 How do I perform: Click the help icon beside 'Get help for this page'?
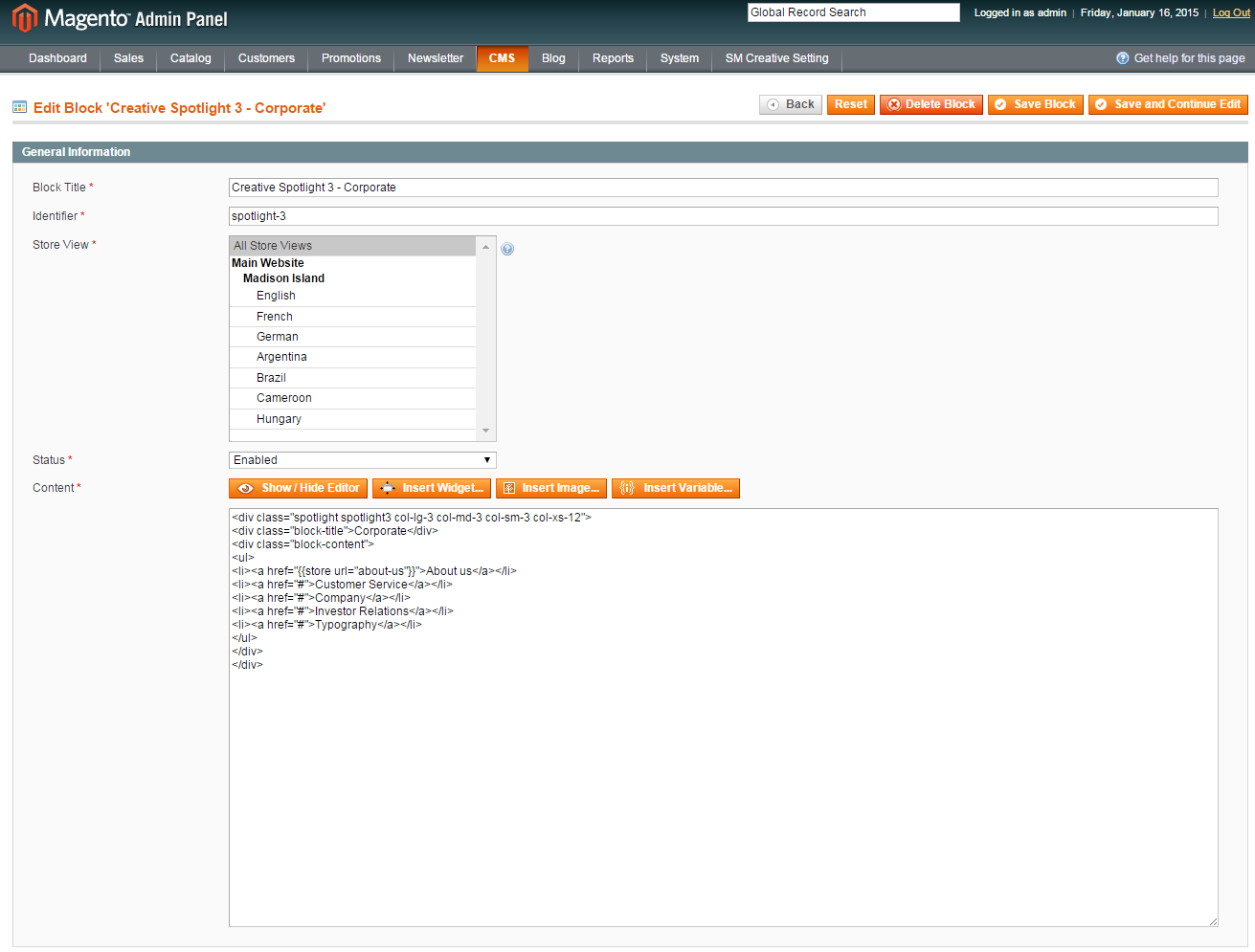click(x=1123, y=58)
